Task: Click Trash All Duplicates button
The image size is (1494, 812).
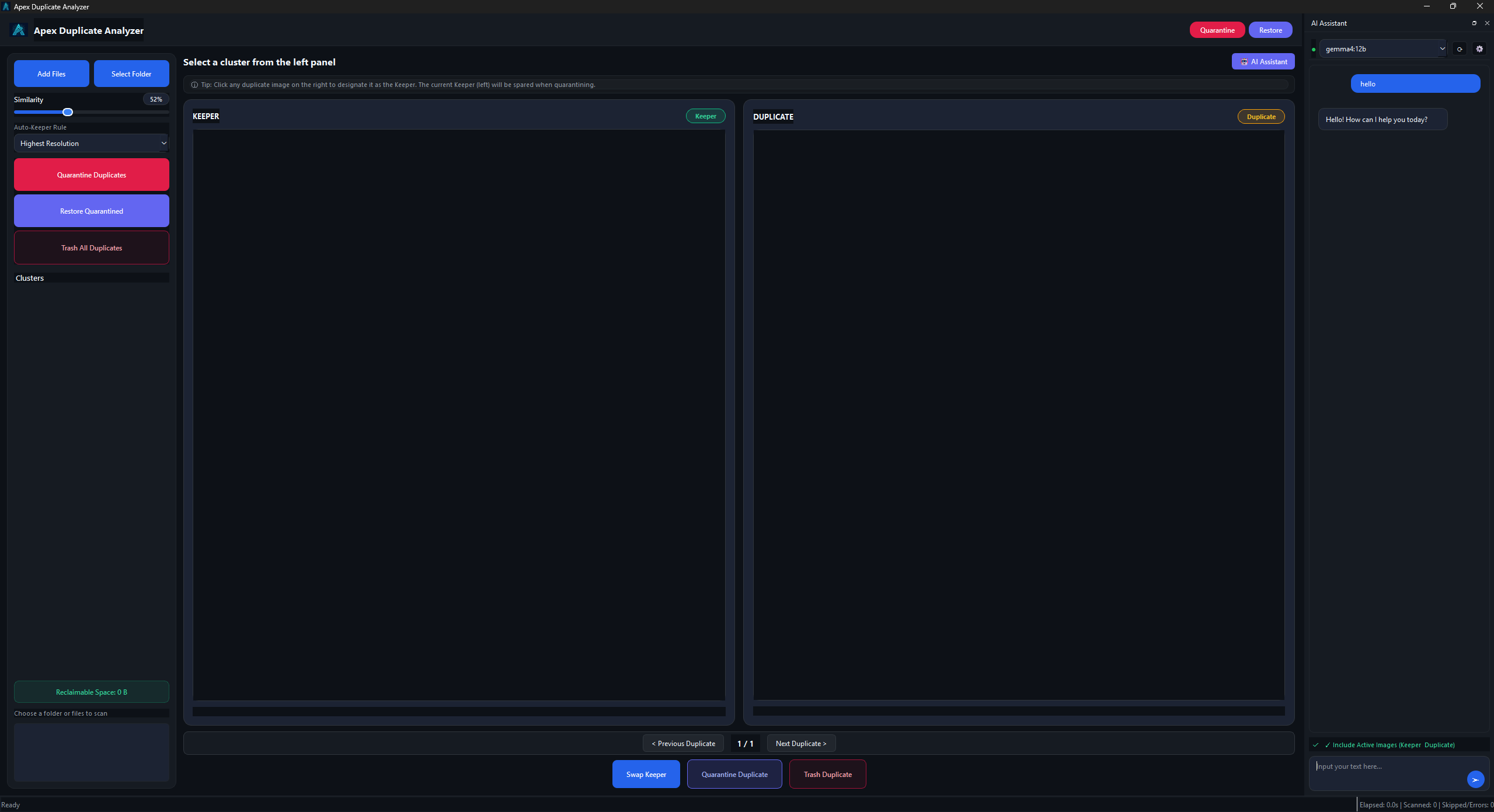Action: 92,248
